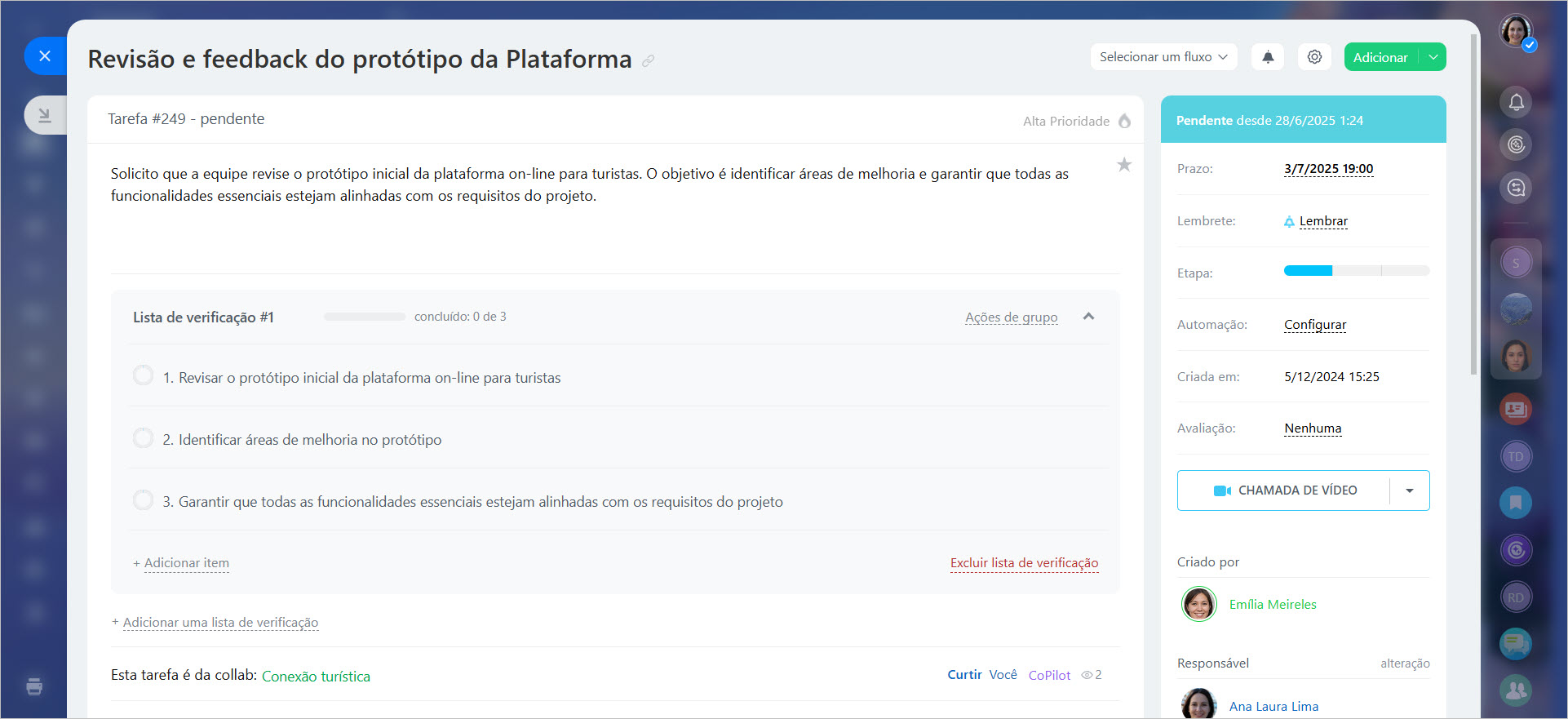Click the task panel vertical scrollbar
Viewport: 1568px width, 719px height.
pos(1473,204)
